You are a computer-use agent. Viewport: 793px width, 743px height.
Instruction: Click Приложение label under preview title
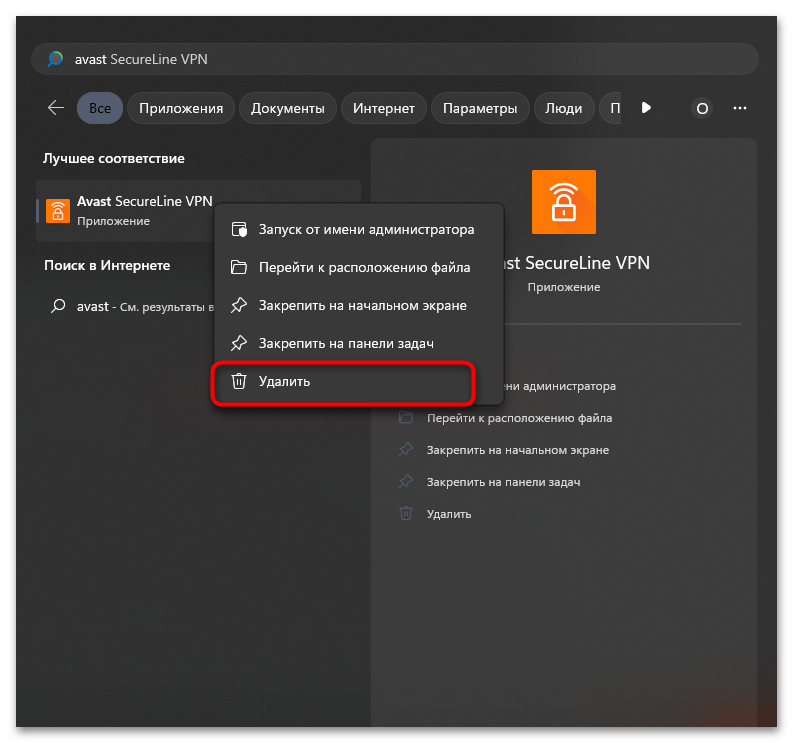[564, 287]
